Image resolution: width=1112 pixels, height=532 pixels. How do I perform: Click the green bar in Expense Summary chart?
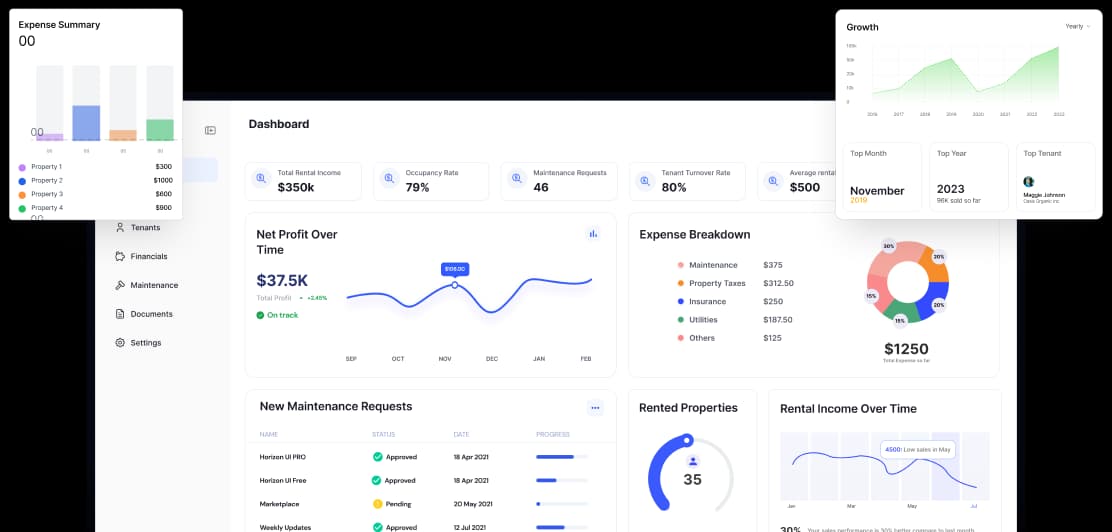(160, 130)
